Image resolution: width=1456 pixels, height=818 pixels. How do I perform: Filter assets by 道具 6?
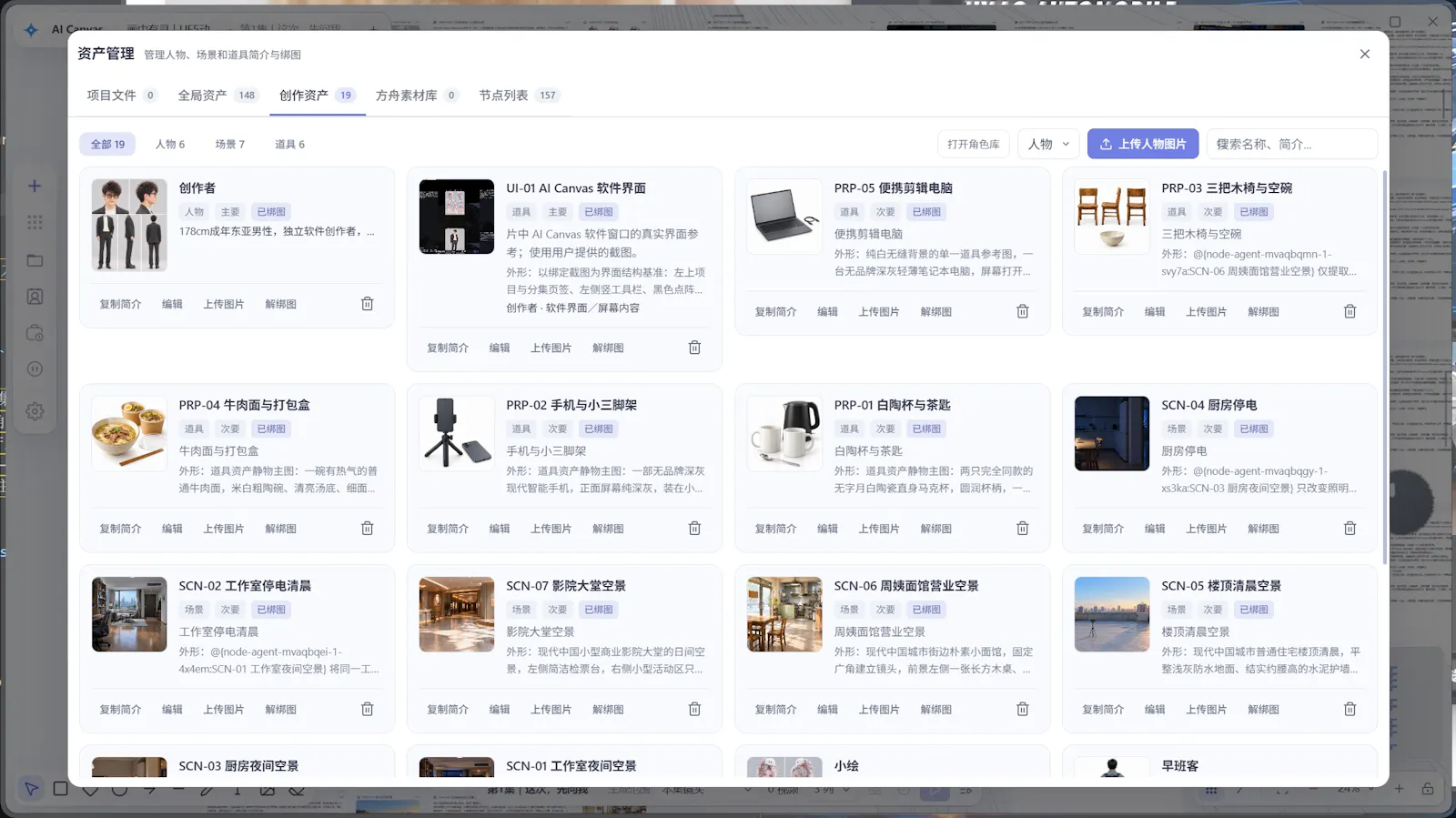tap(290, 144)
